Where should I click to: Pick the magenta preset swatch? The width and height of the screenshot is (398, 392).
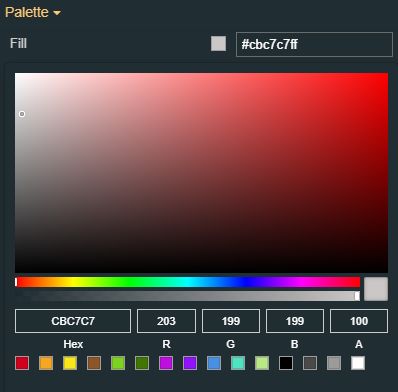click(x=166, y=363)
